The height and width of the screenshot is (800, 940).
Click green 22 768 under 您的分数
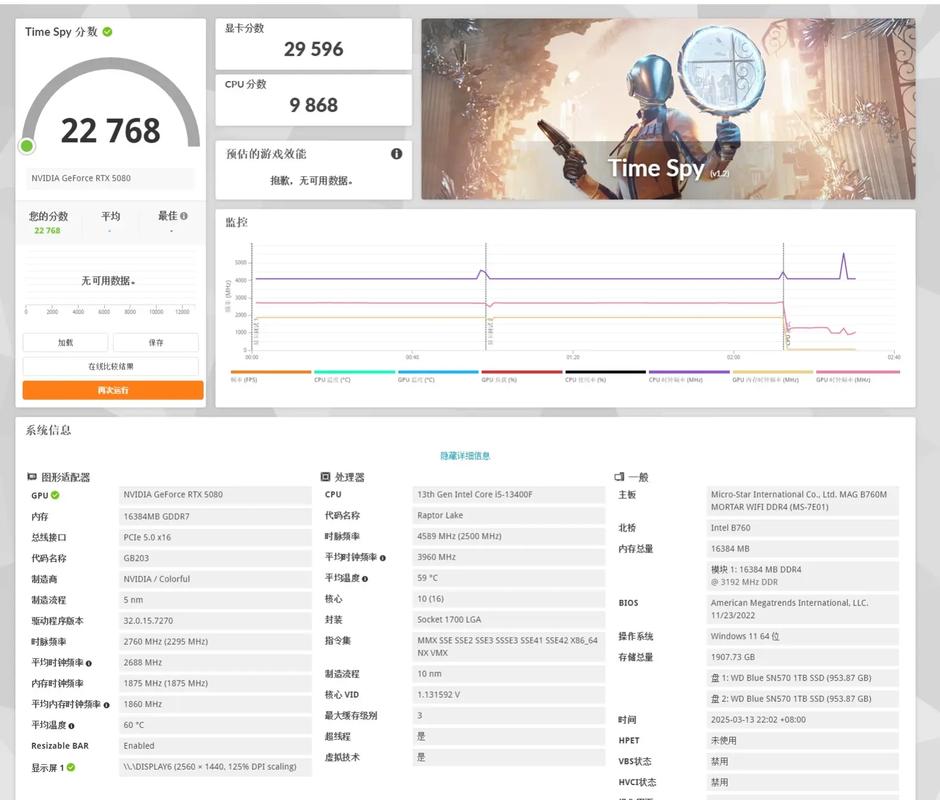point(47,230)
